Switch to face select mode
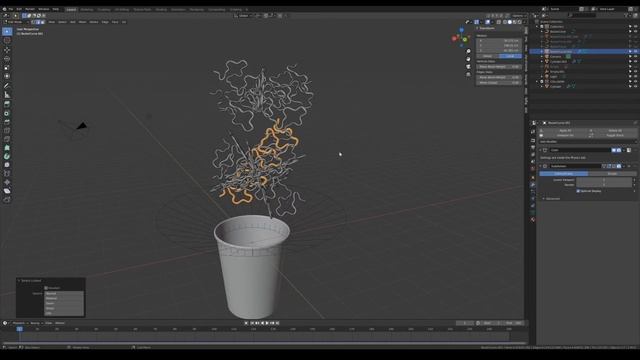The image size is (640, 360). coord(42,22)
